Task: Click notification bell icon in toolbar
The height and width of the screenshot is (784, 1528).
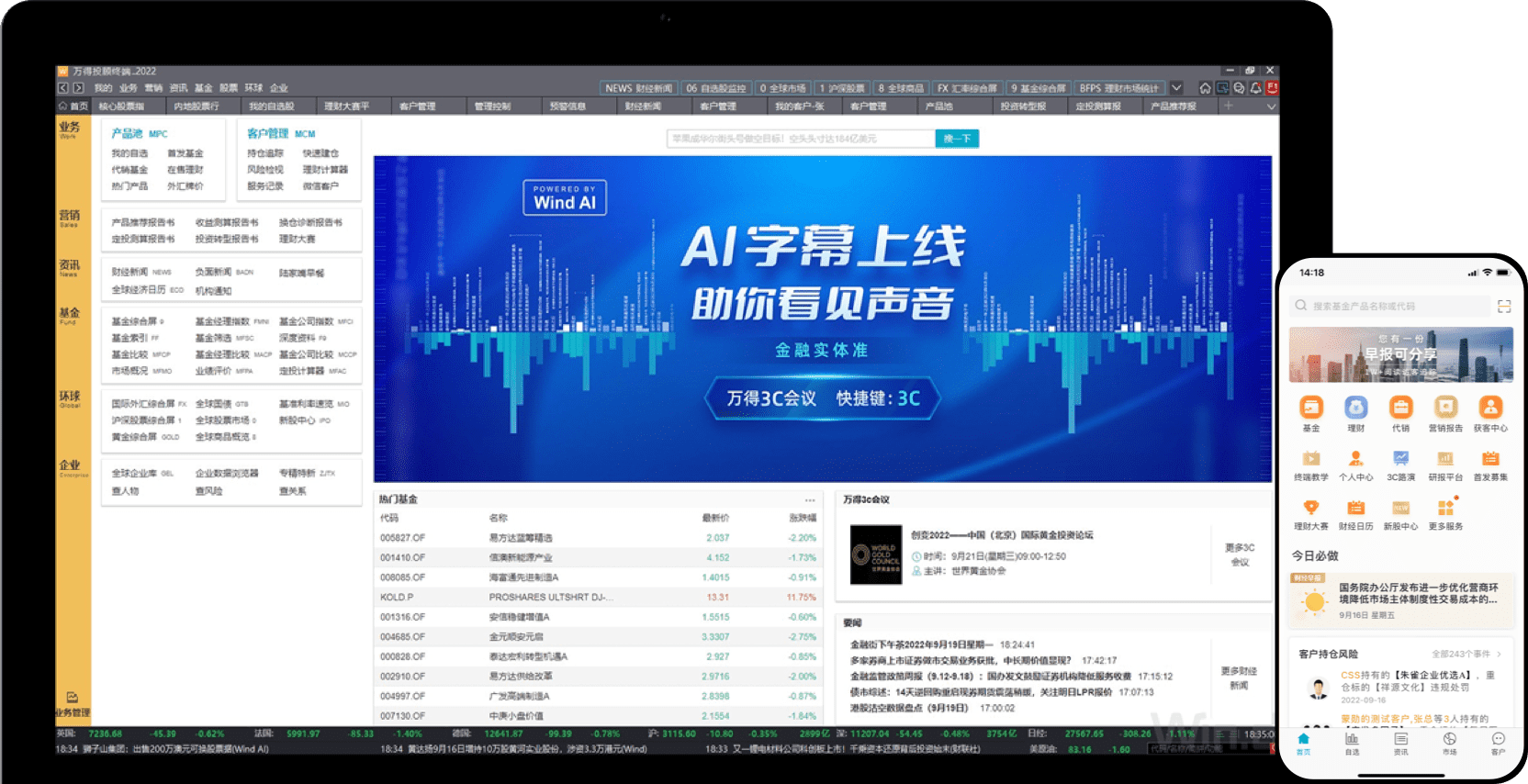Action: (x=1255, y=88)
